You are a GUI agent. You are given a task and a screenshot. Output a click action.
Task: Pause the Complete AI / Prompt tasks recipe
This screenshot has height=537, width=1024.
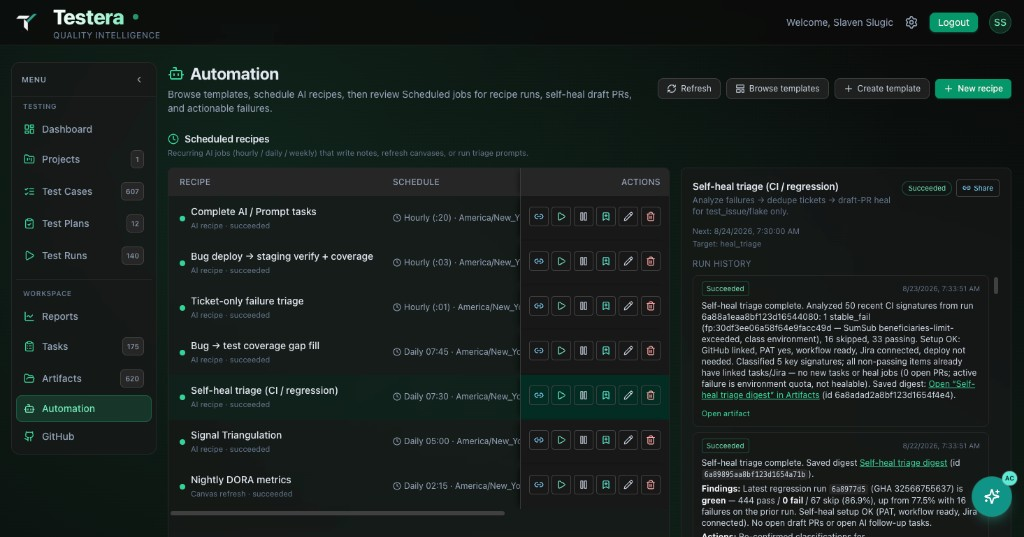[x=583, y=217]
